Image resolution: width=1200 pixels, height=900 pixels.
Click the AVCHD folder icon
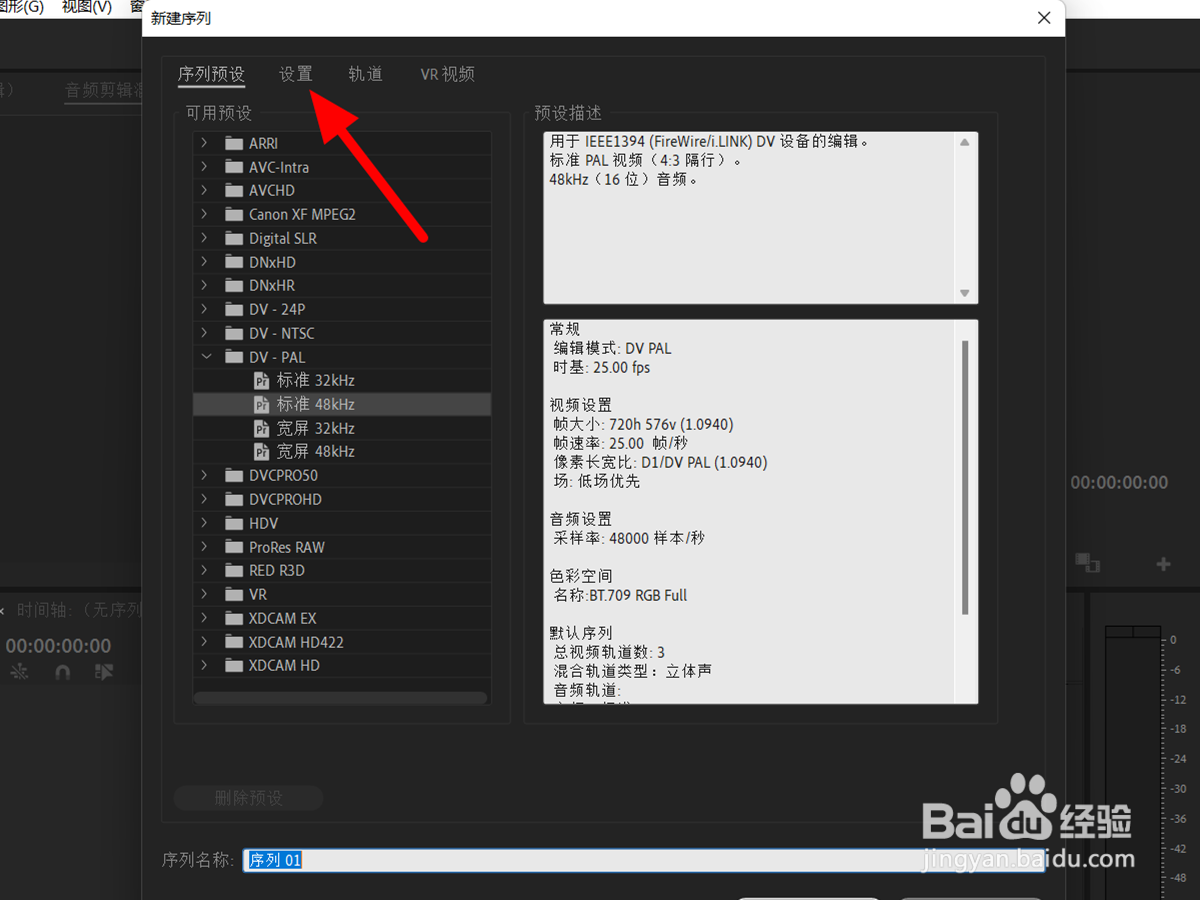click(234, 190)
